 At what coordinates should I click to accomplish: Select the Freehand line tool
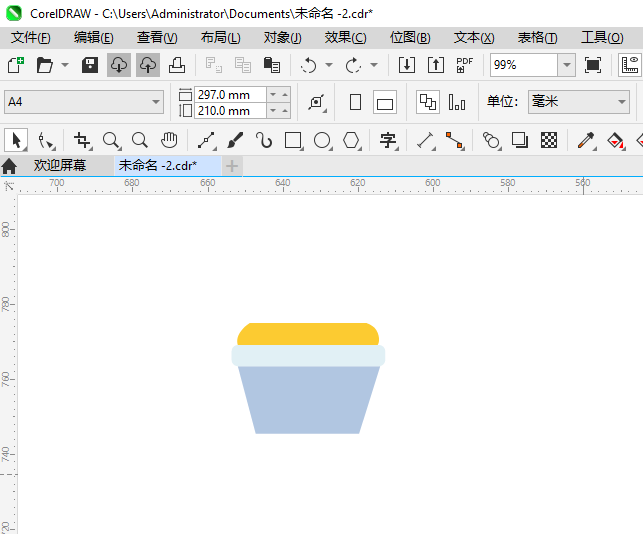(207, 141)
